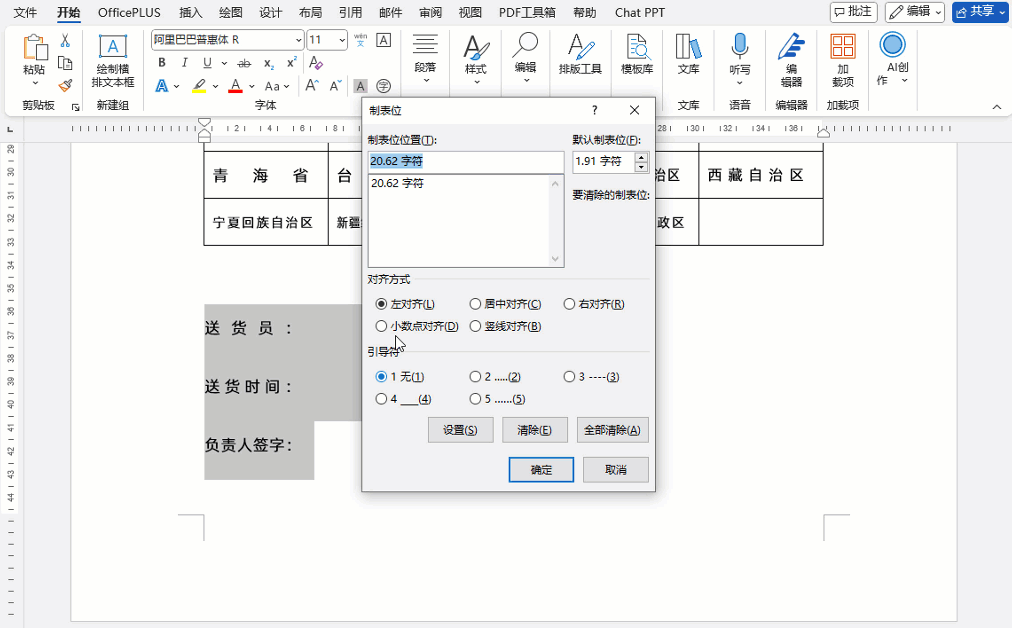Click the dialog help question mark
The height and width of the screenshot is (628, 1012).
point(594,110)
